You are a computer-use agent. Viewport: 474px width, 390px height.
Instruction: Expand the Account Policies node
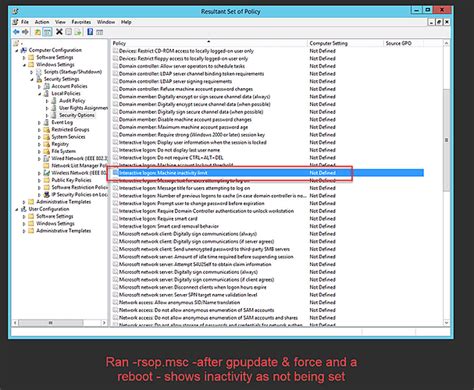[39, 86]
